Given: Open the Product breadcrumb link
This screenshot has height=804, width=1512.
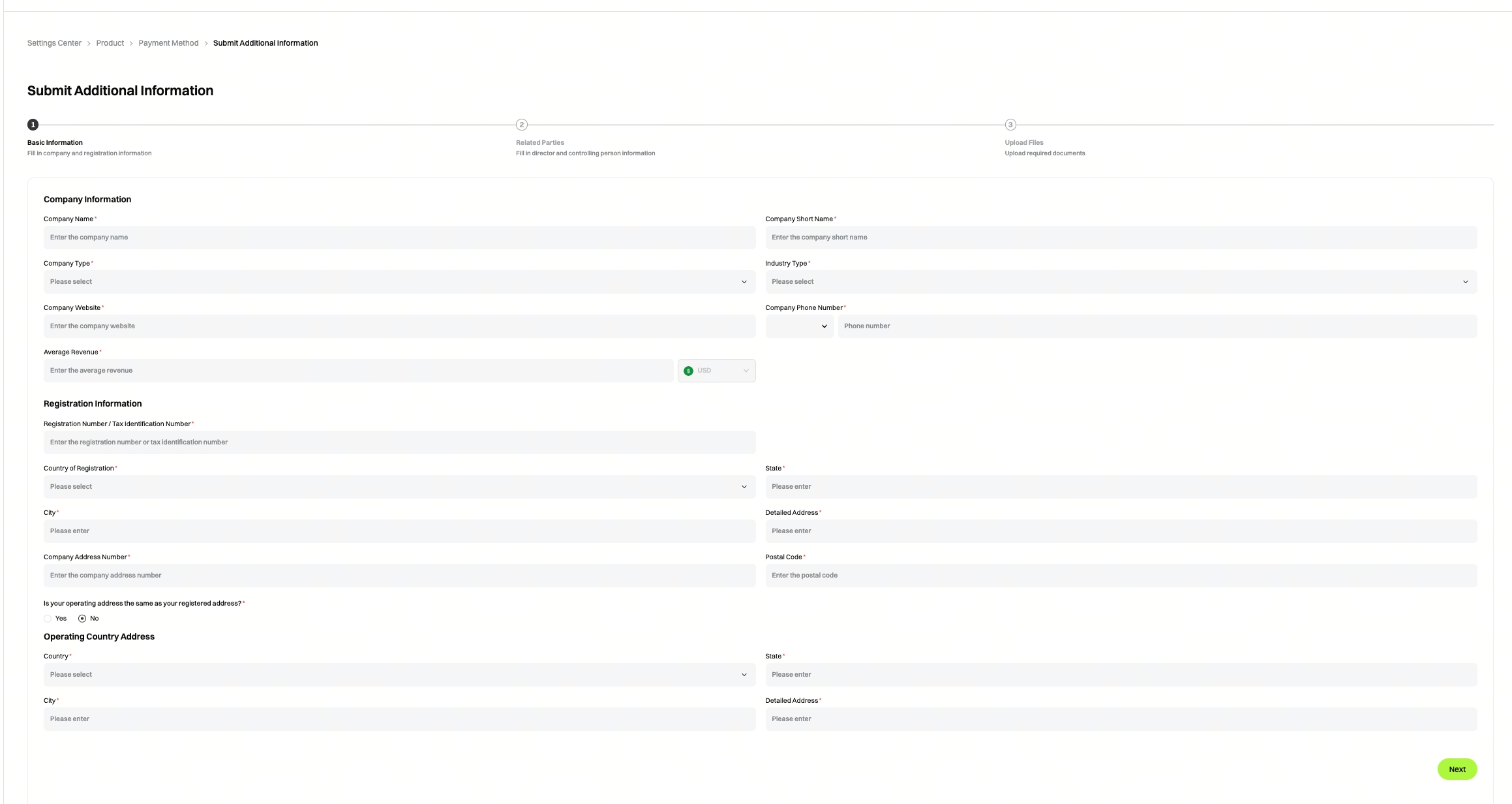Looking at the screenshot, I should pos(110,43).
